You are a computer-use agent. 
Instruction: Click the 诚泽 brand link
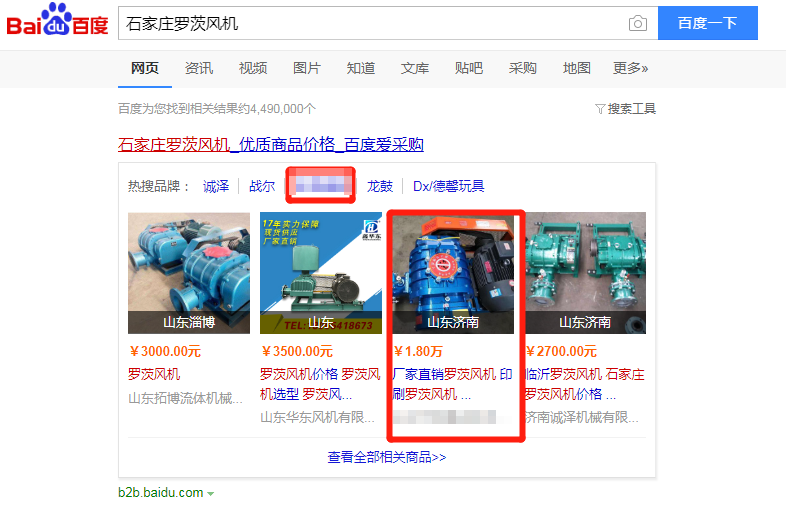(x=216, y=187)
